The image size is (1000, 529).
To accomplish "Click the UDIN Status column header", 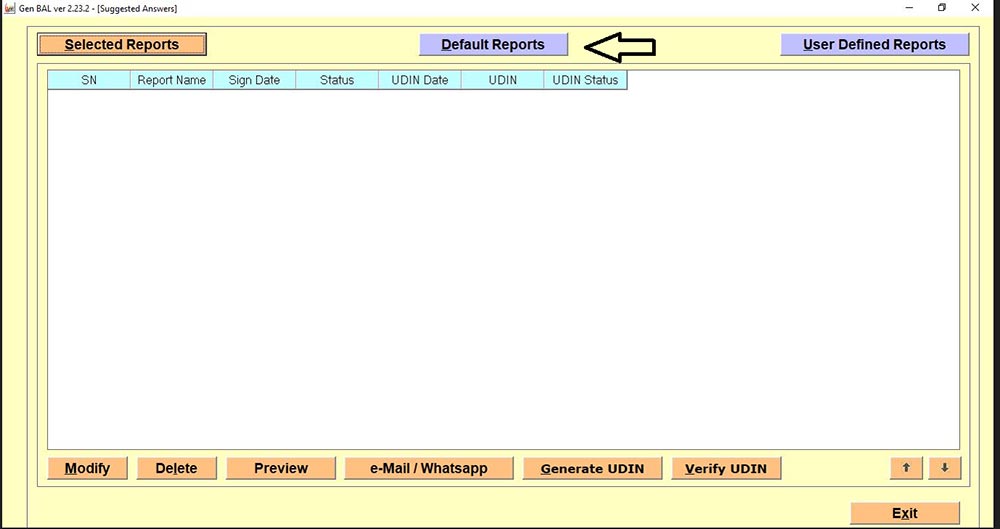I will pos(585,80).
